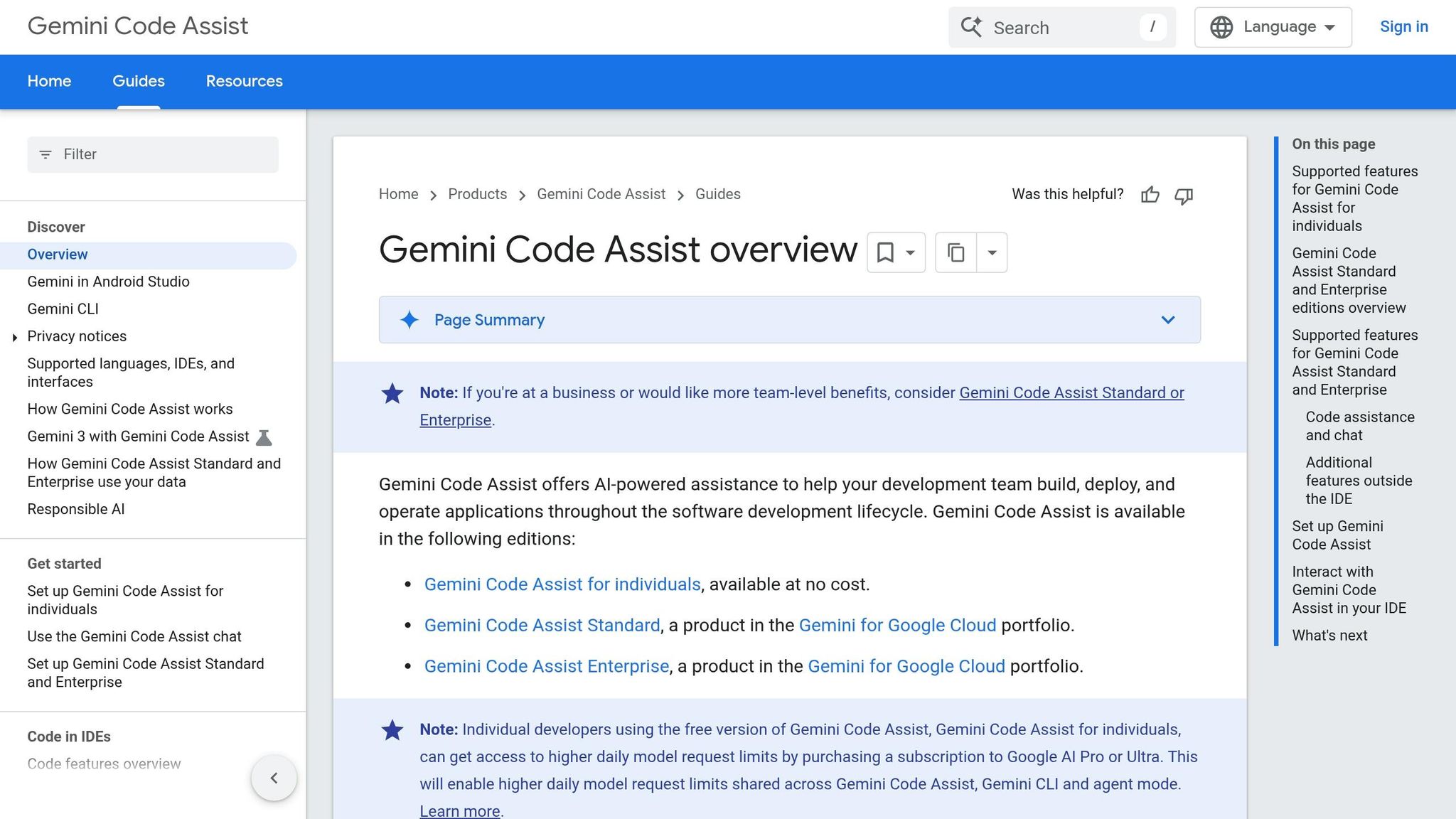
Task: Click the thumbs up helpful icon
Action: (1150, 195)
